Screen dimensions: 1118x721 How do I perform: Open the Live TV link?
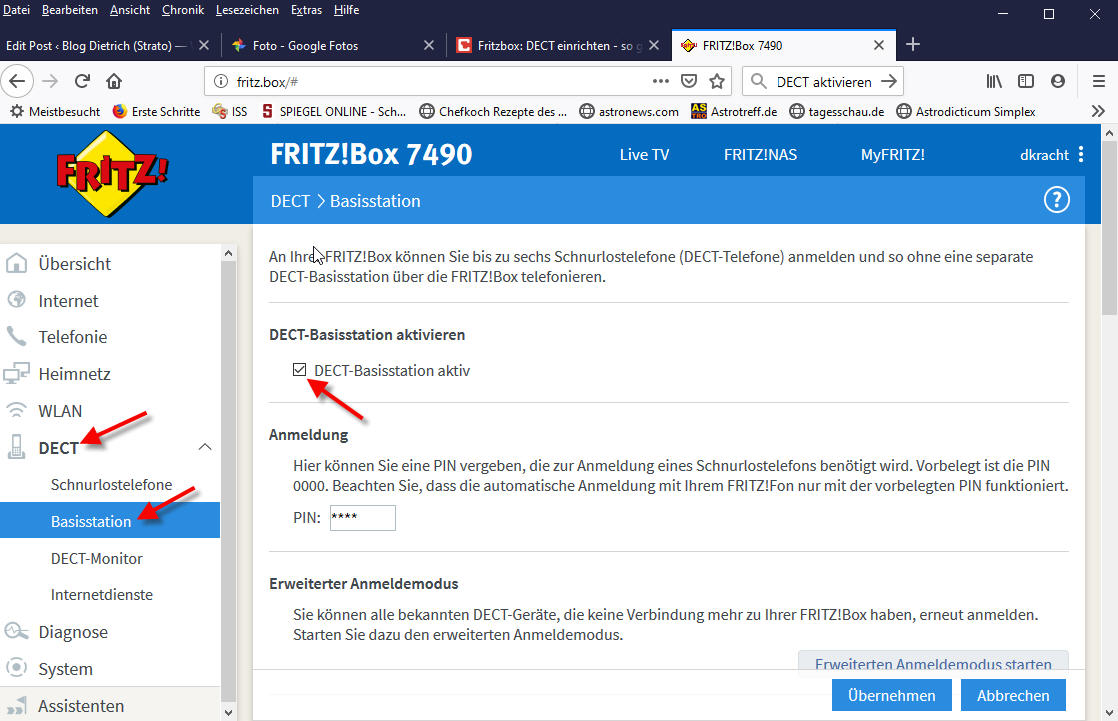pyautogui.click(x=644, y=155)
